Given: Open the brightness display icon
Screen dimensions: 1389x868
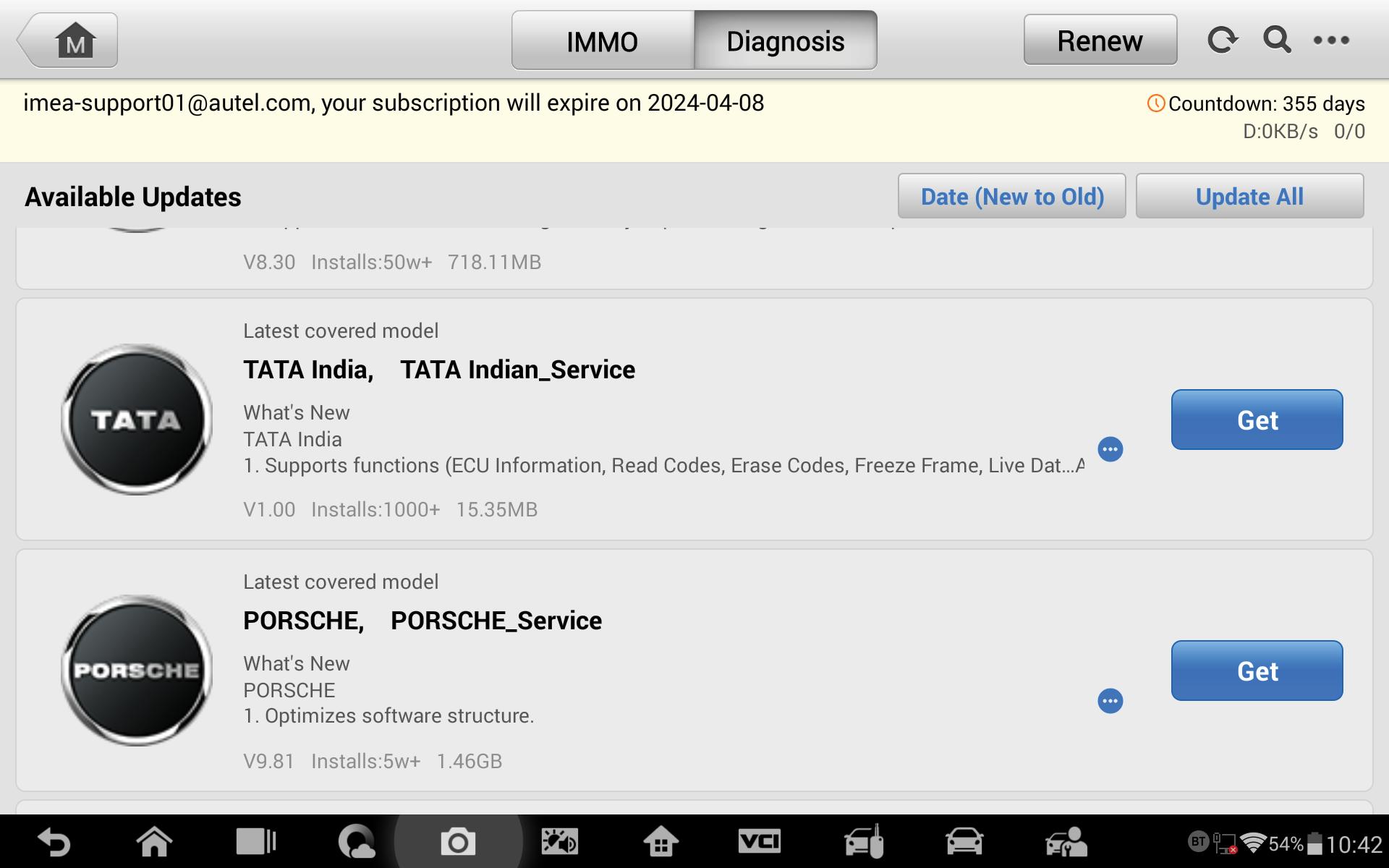Looking at the screenshot, I should [559, 842].
